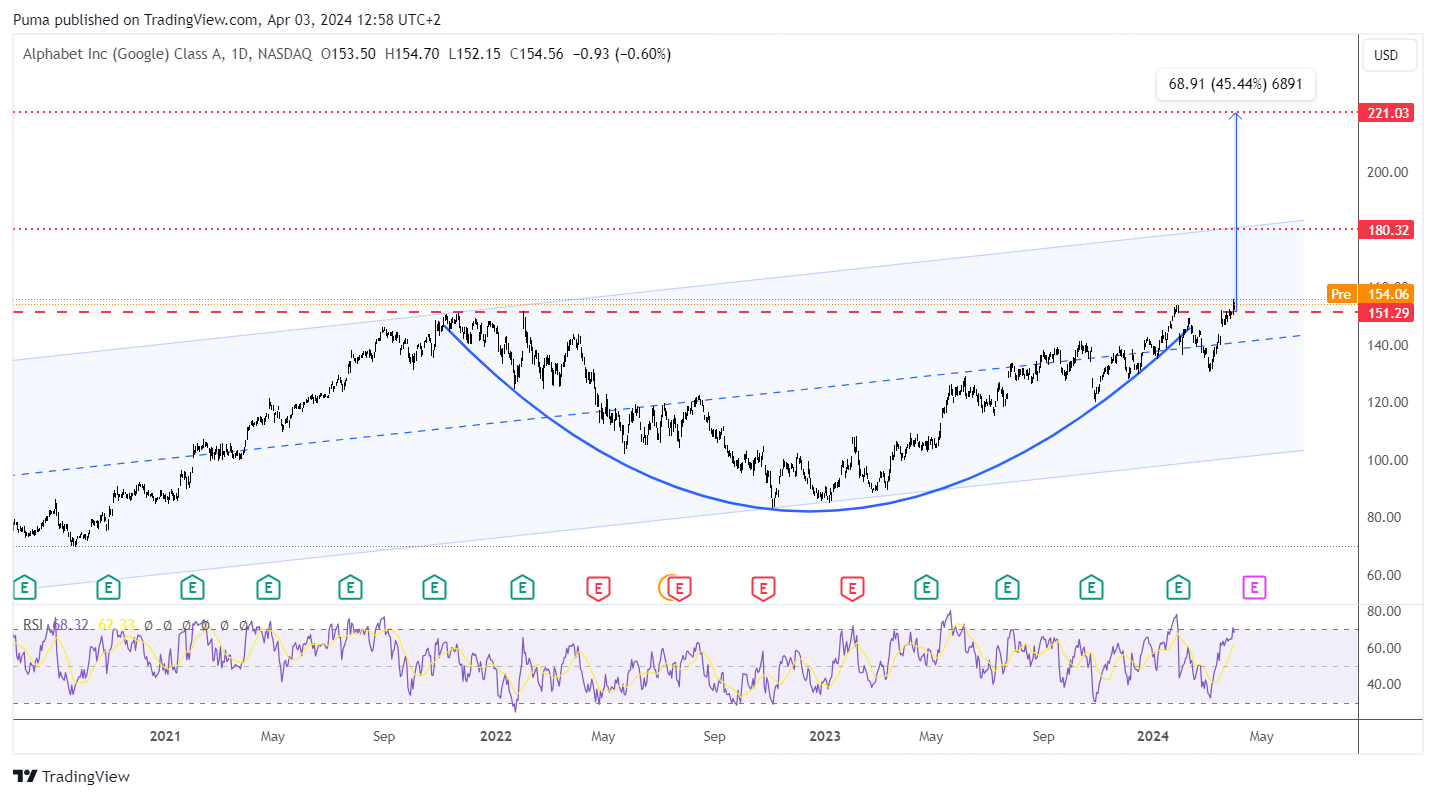Click the 1D interval in chart title
The width and height of the screenshot is (1436, 798).
point(240,54)
